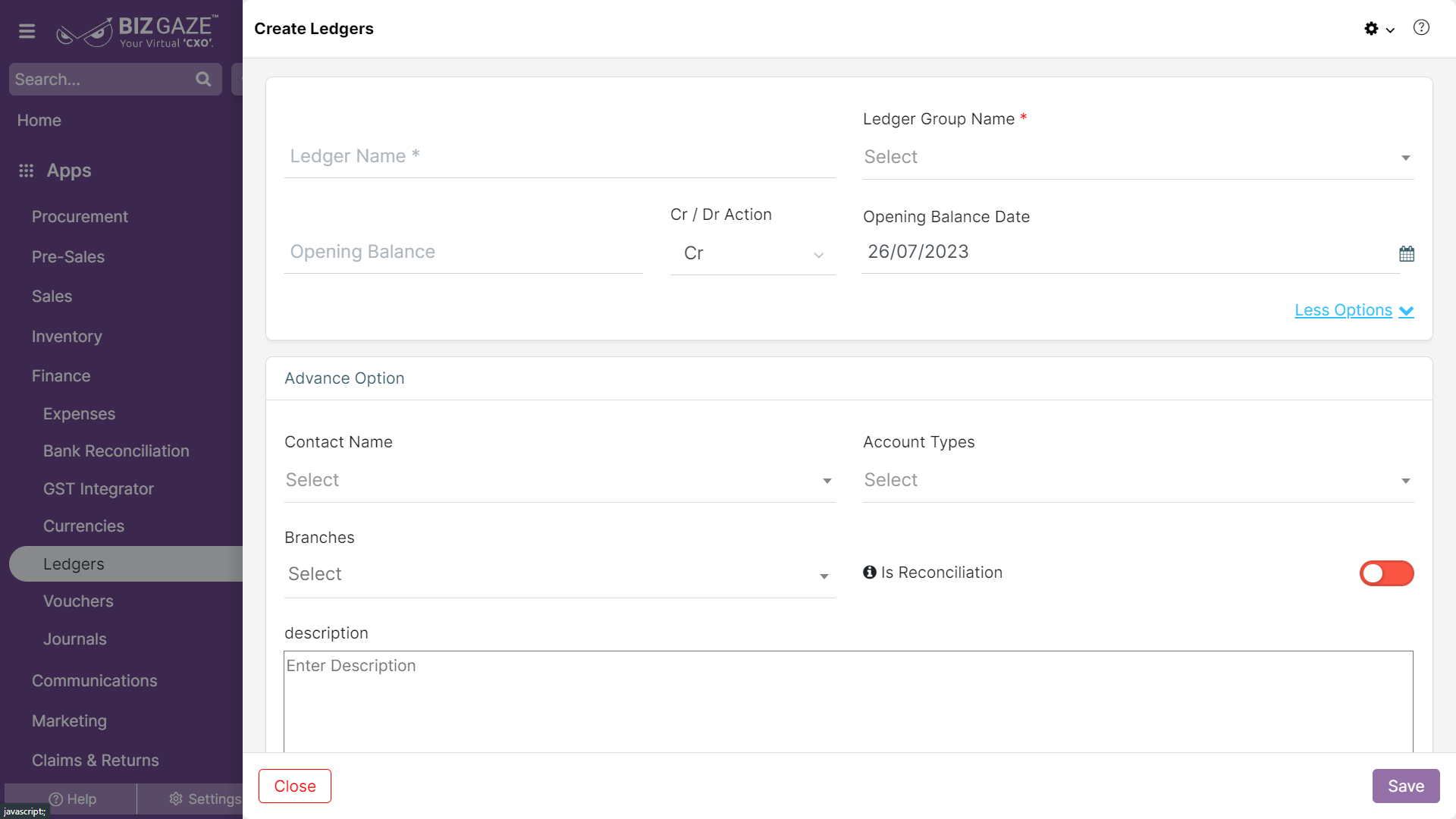
Task: Open Finance menu item
Action: click(x=61, y=376)
